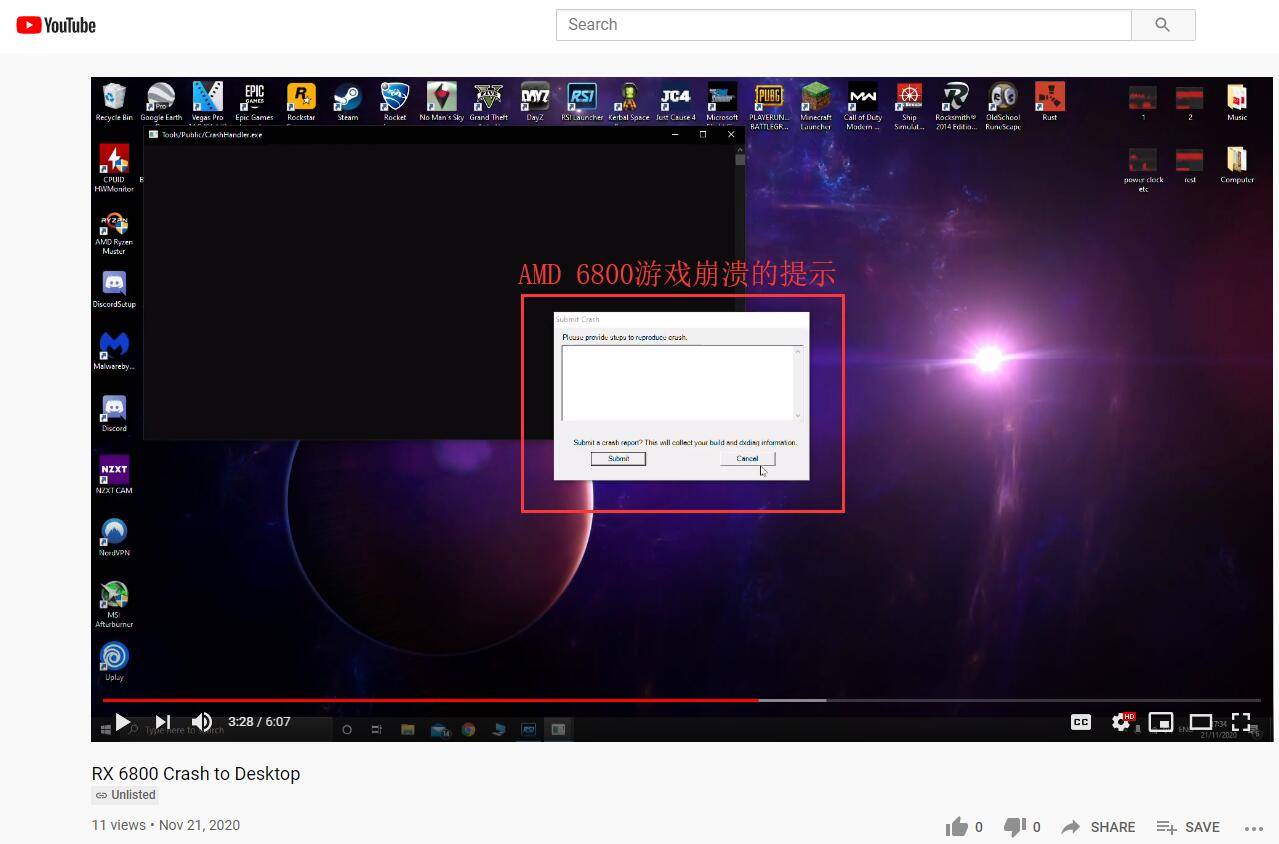Click the video title RX 6800 Crash to Desktop
Viewport: 1279px width, 844px height.
point(196,773)
